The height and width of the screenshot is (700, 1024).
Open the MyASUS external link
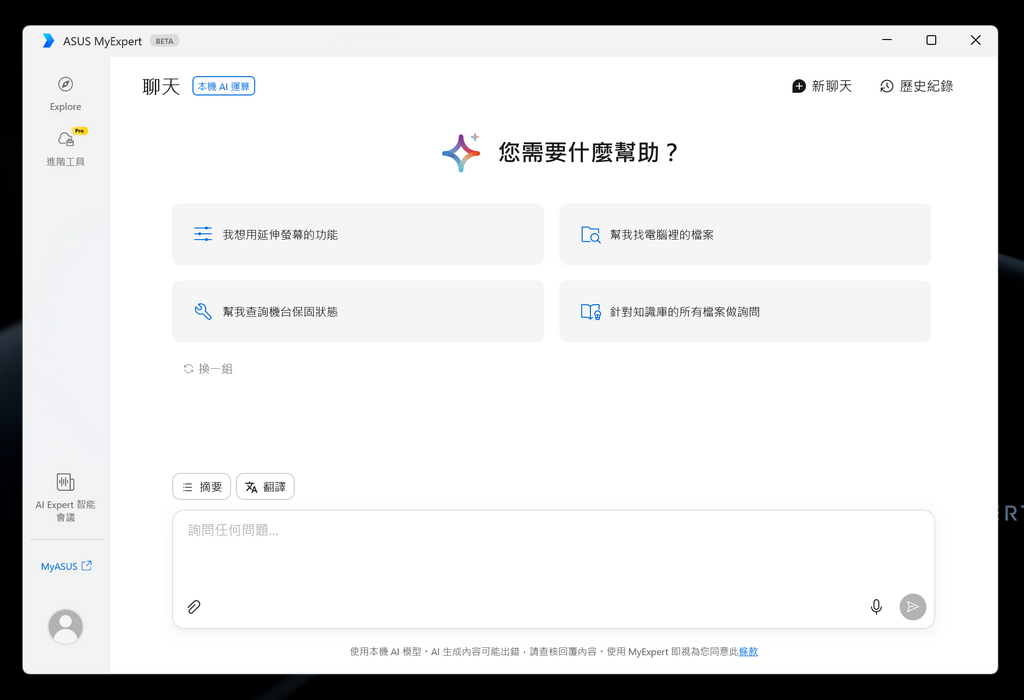[66, 566]
